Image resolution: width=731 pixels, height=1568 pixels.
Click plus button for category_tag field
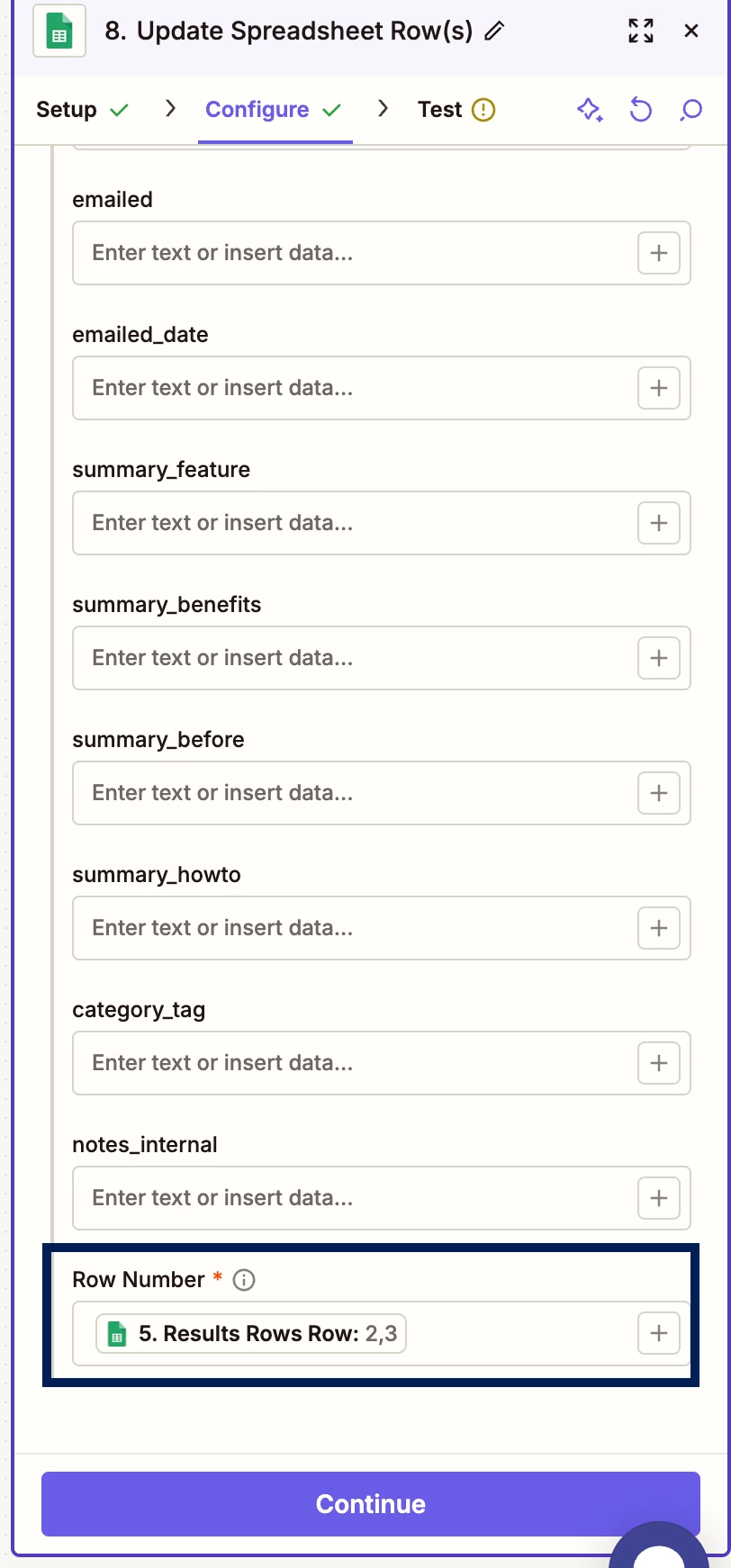click(x=658, y=1063)
